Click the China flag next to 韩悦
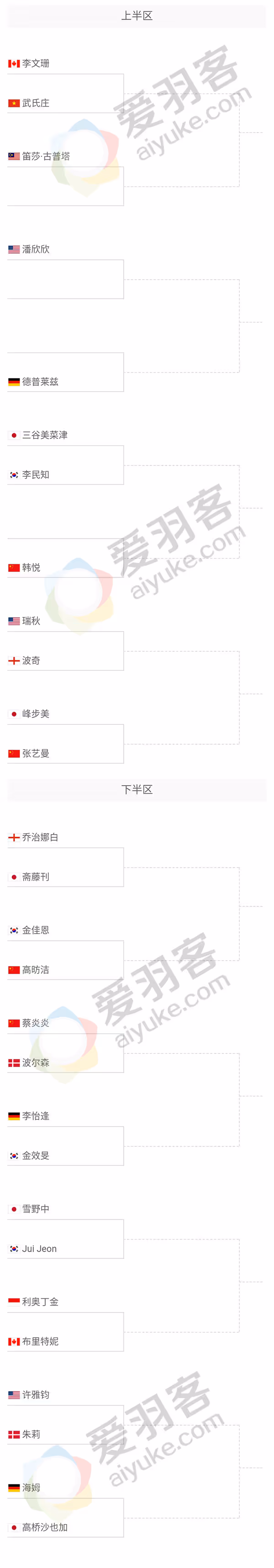Image resolution: width=274 pixels, height=1568 pixels. point(14,568)
